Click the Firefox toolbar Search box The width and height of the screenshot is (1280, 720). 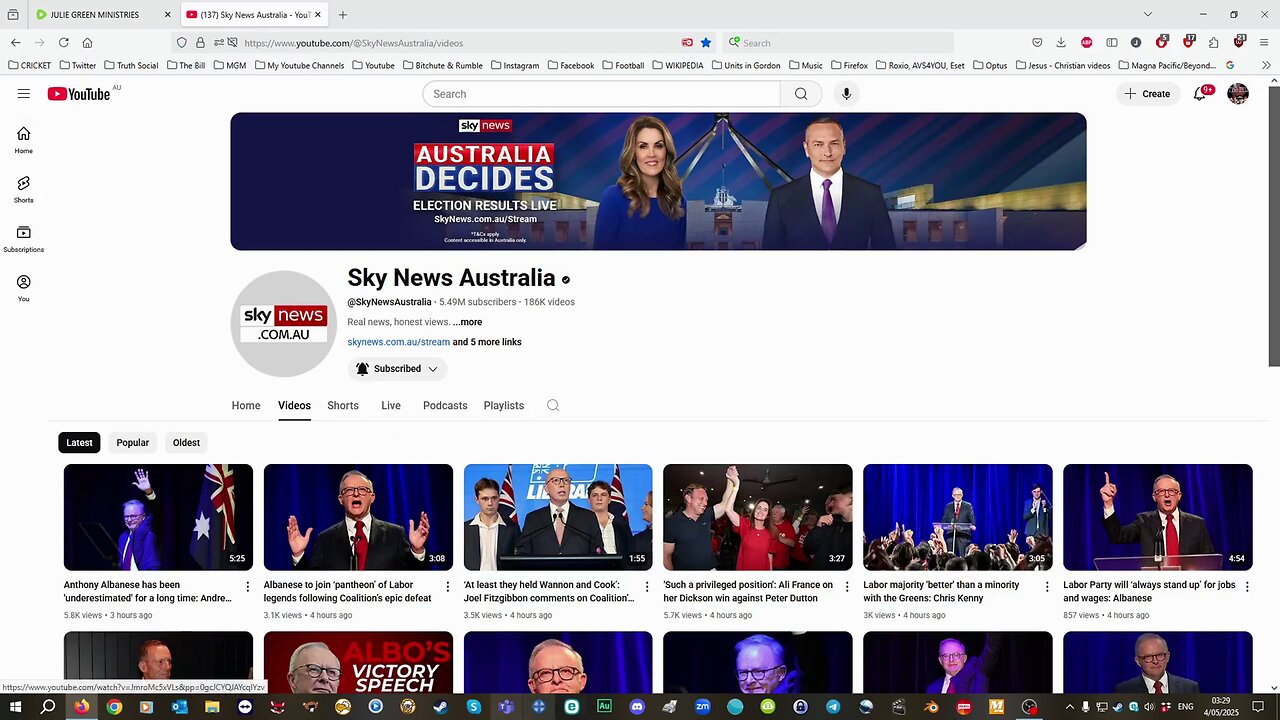pyautogui.click(x=838, y=43)
